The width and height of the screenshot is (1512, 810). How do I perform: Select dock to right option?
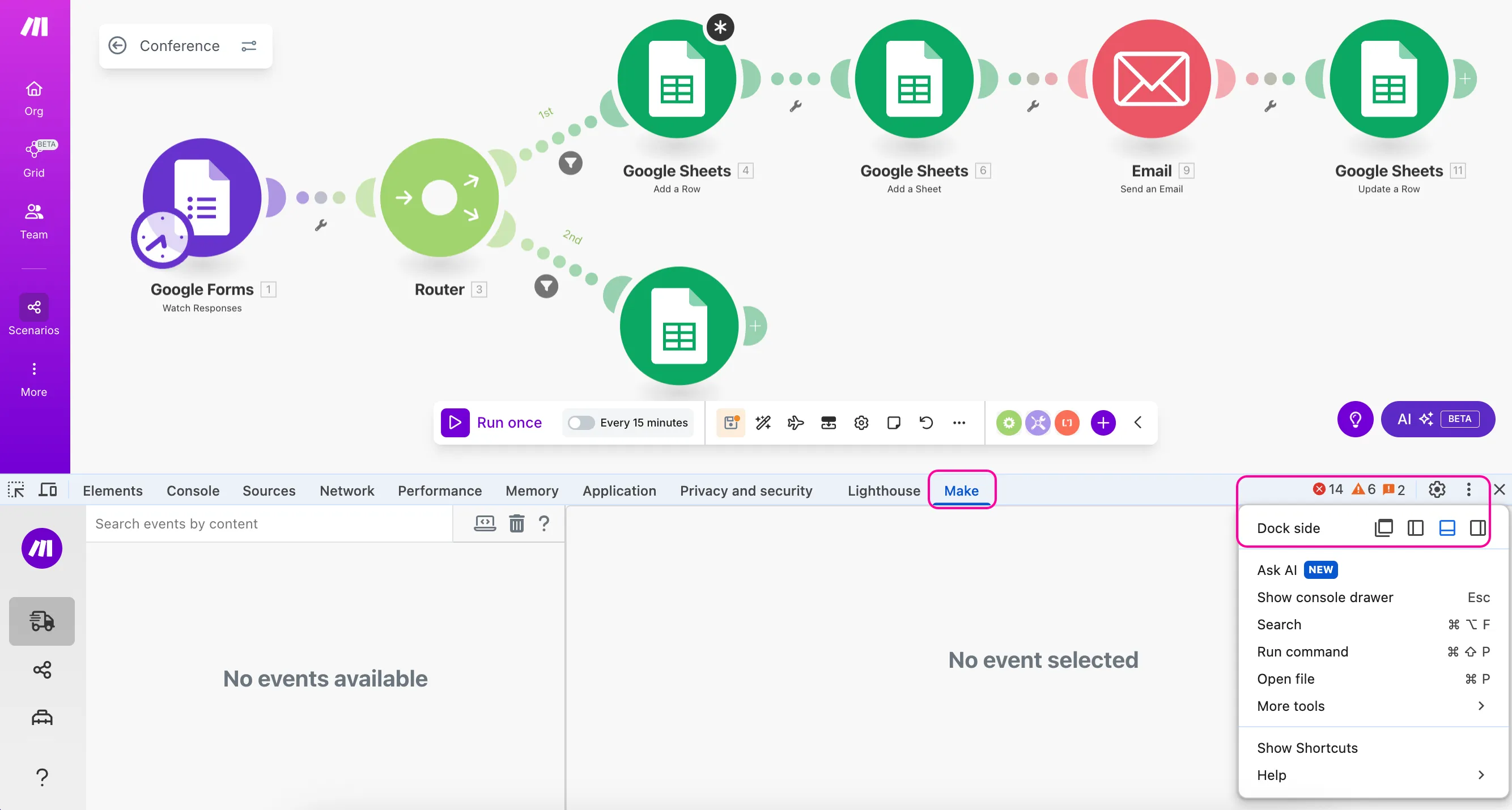1477,528
